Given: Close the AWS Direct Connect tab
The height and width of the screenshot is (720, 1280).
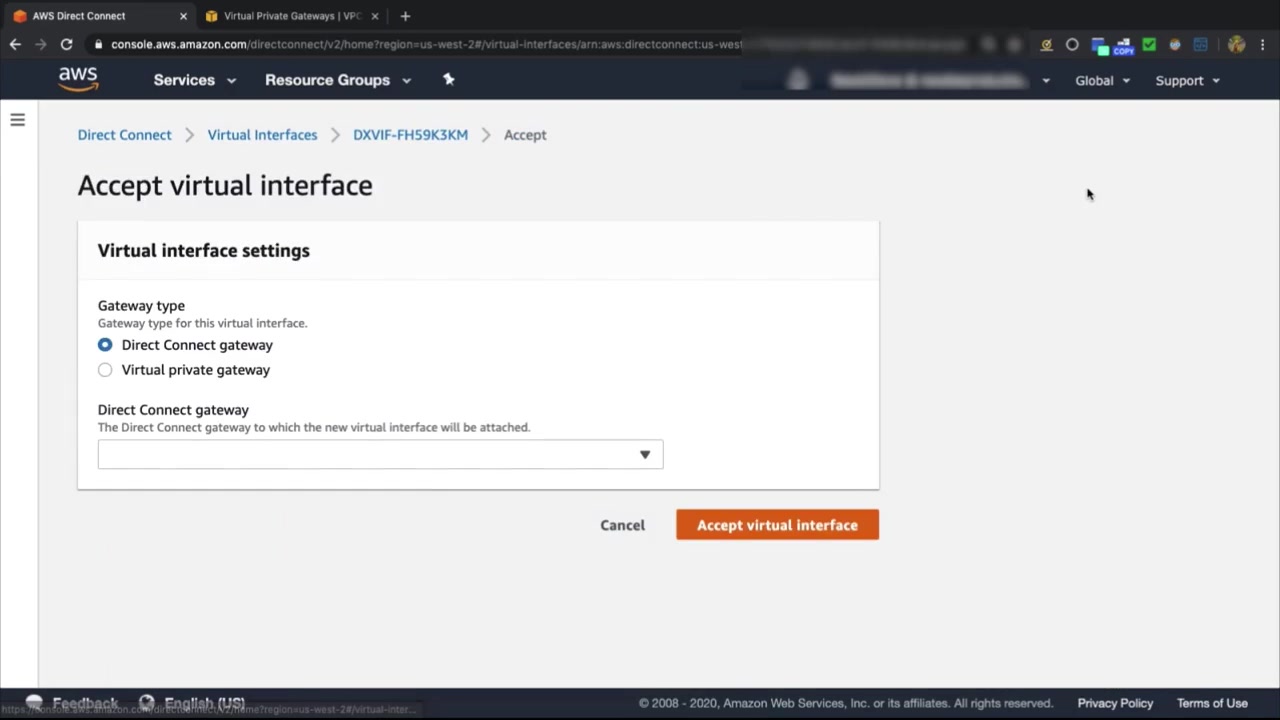Looking at the screenshot, I should (183, 16).
